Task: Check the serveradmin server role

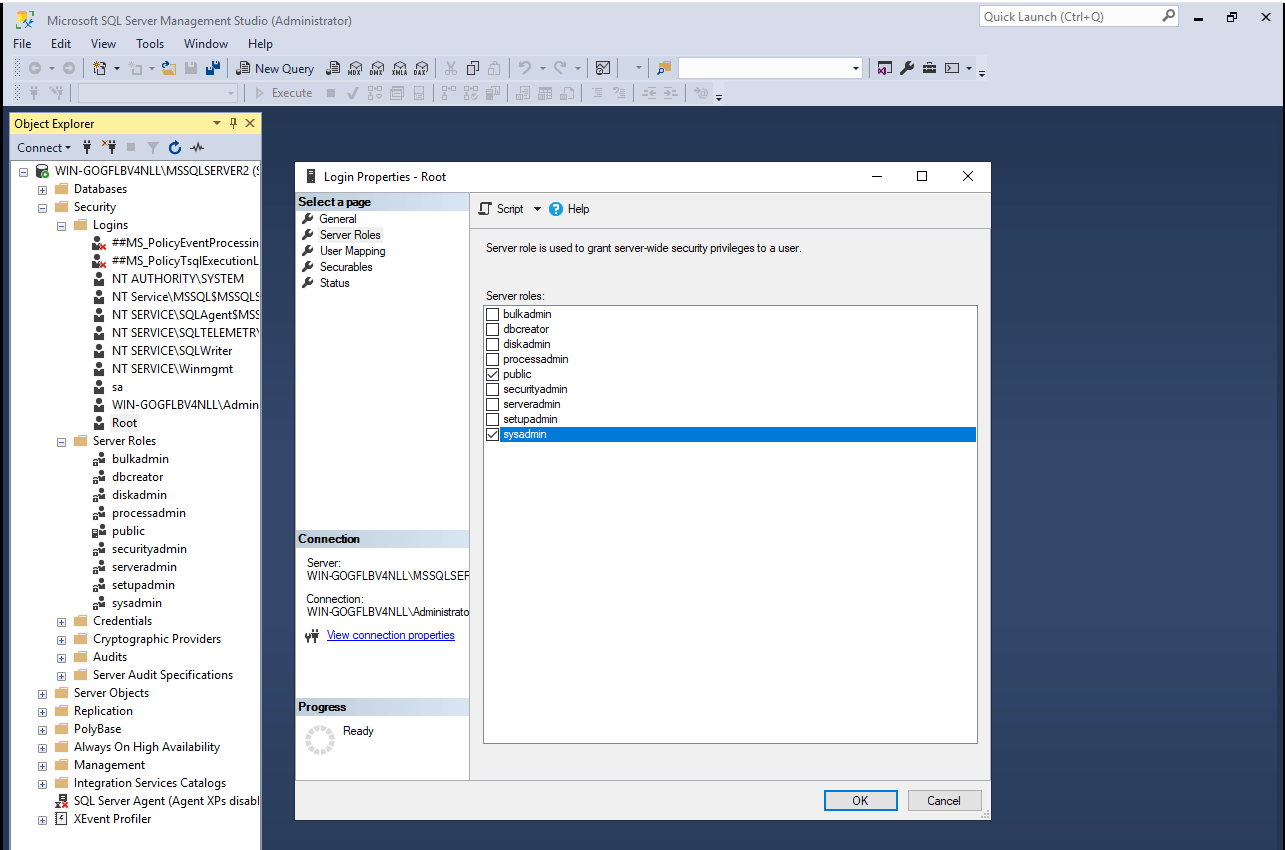Action: [492, 404]
